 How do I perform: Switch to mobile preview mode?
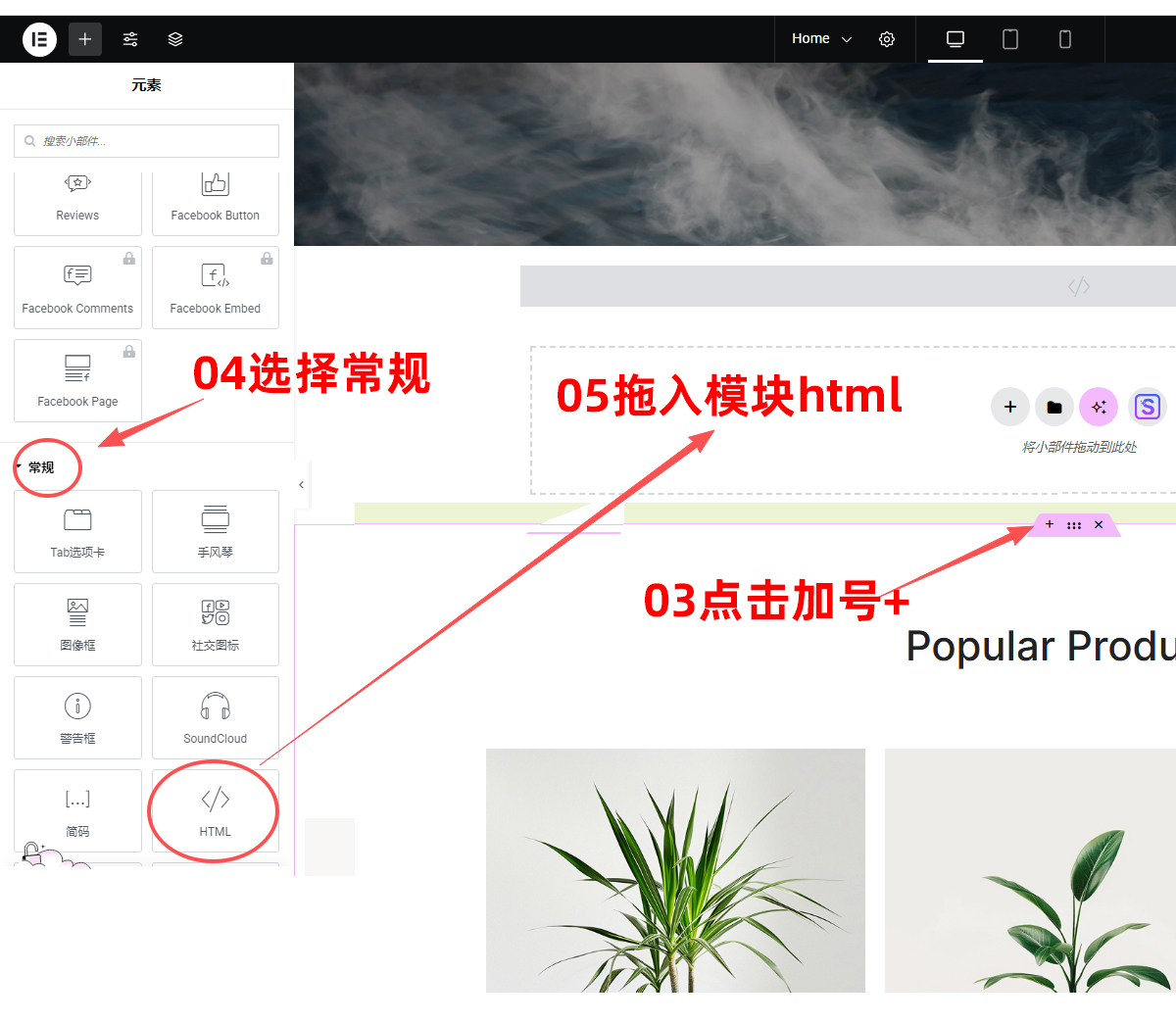click(1065, 39)
